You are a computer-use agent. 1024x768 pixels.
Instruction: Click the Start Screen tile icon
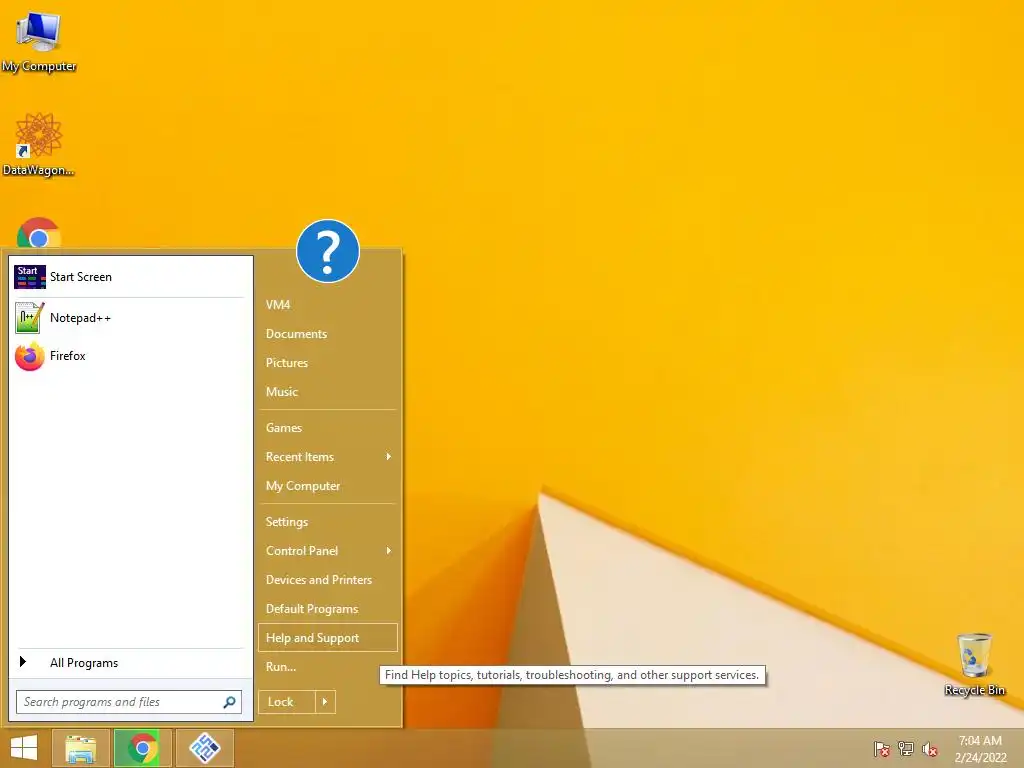[29, 277]
